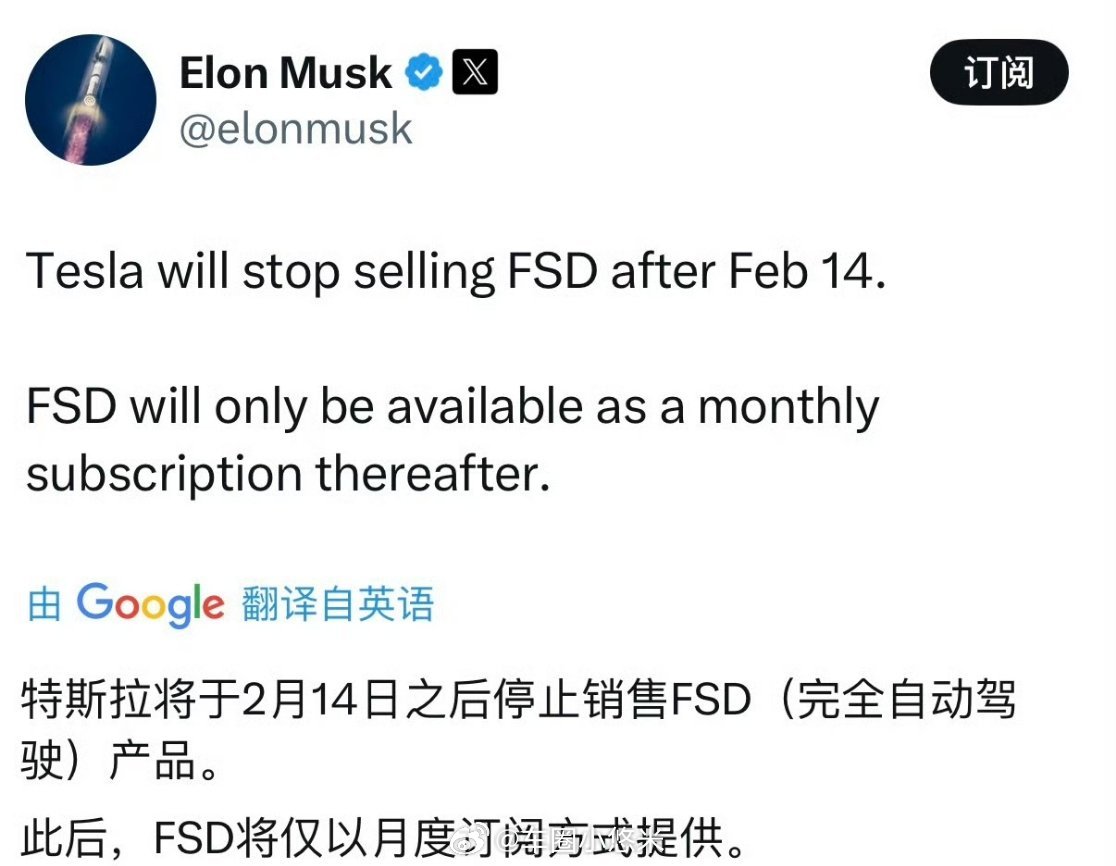Click the checkmark inside the verification badge
Image resolution: width=1116 pixels, height=866 pixels.
click(424, 71)
